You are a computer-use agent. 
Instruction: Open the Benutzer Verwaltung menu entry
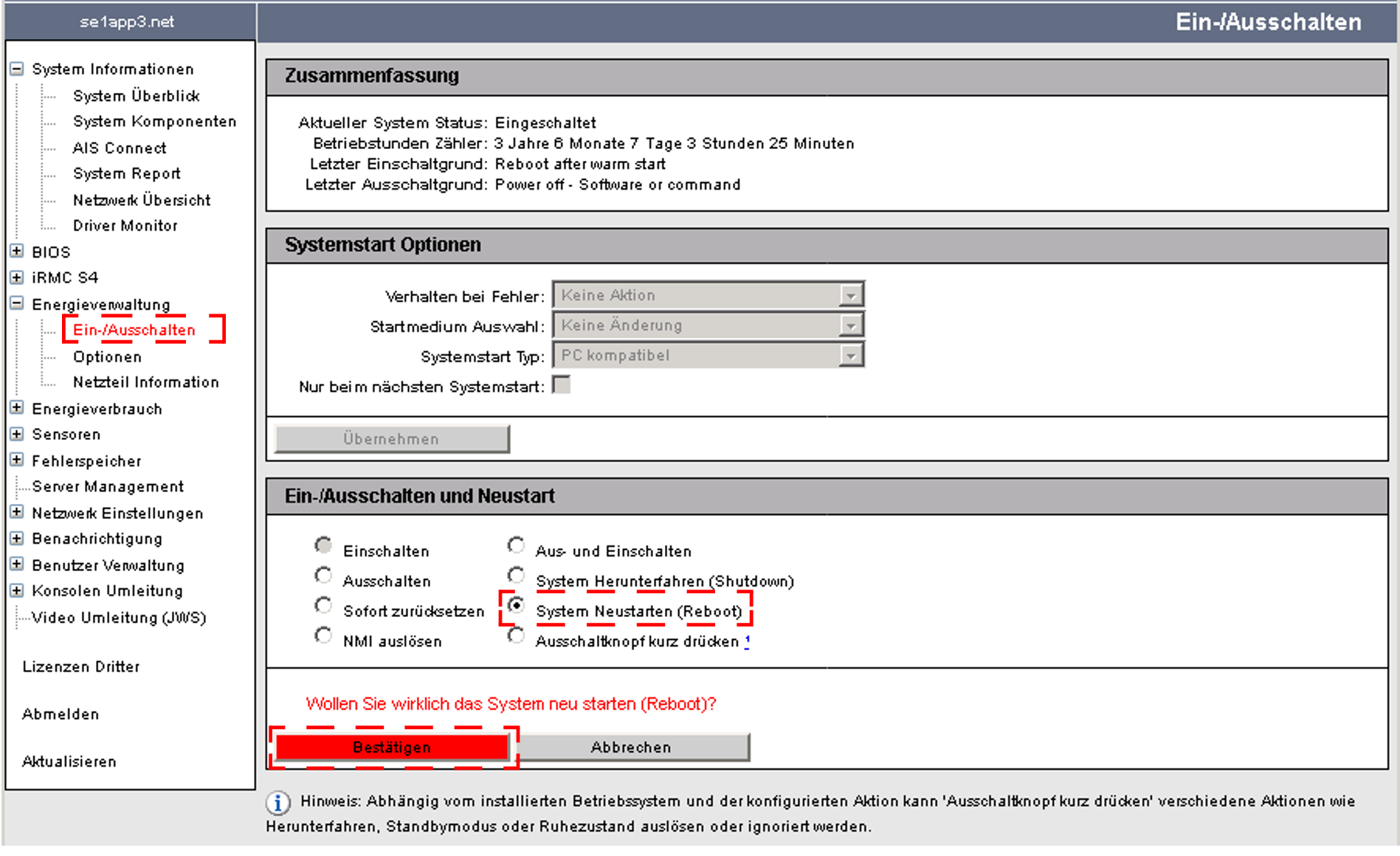click(108, 565)
